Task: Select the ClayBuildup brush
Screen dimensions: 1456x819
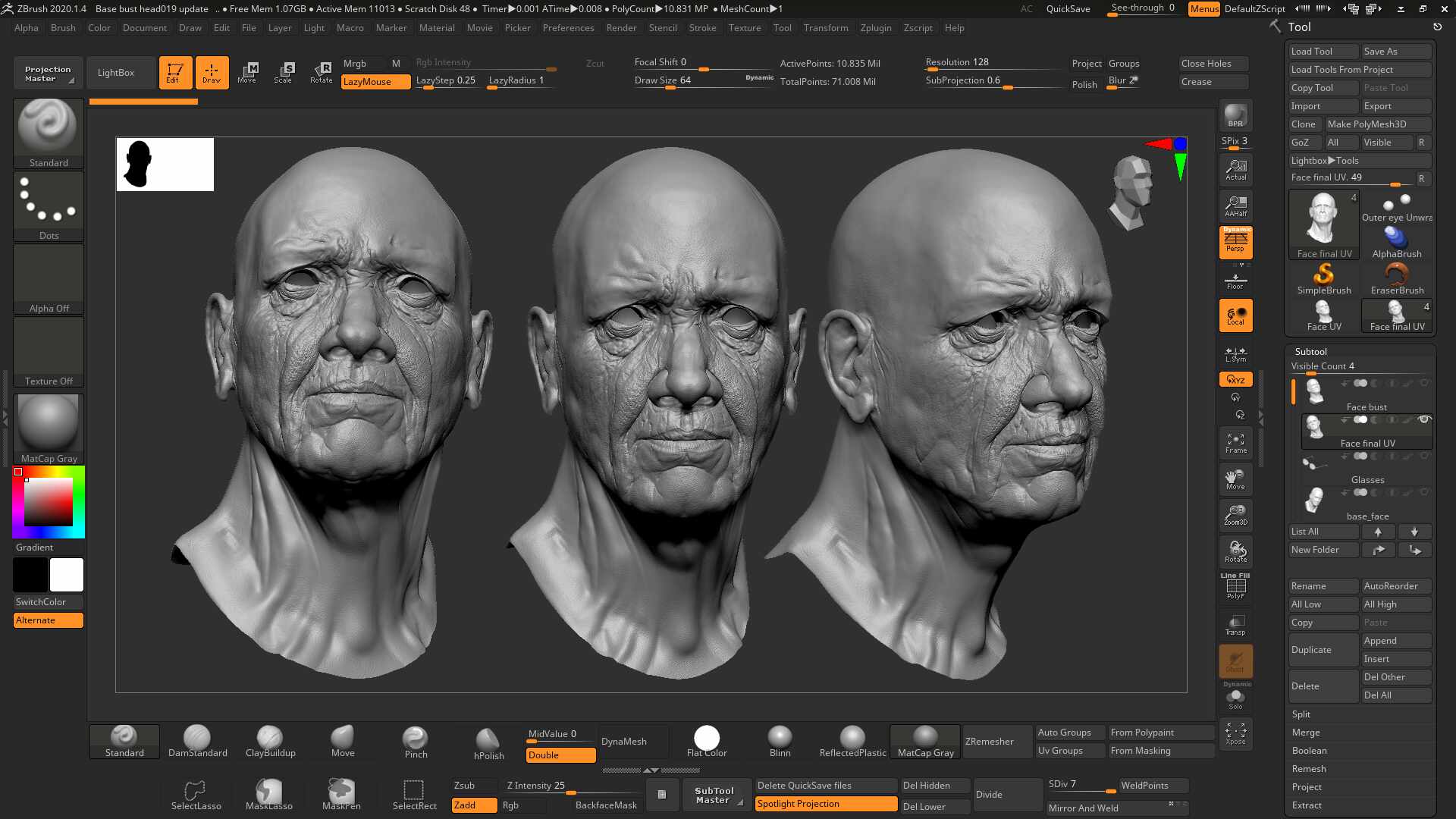Action: (x=270, y=741)
